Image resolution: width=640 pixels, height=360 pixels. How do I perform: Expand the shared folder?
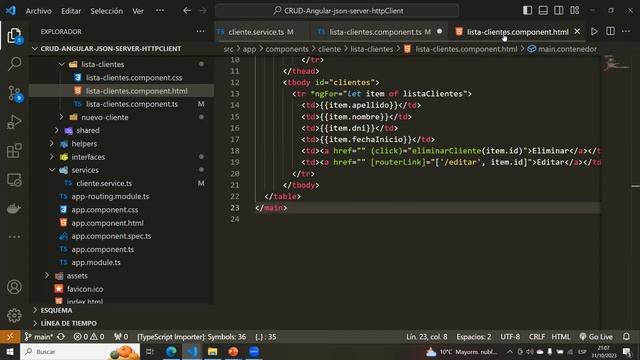coord(57,130)
